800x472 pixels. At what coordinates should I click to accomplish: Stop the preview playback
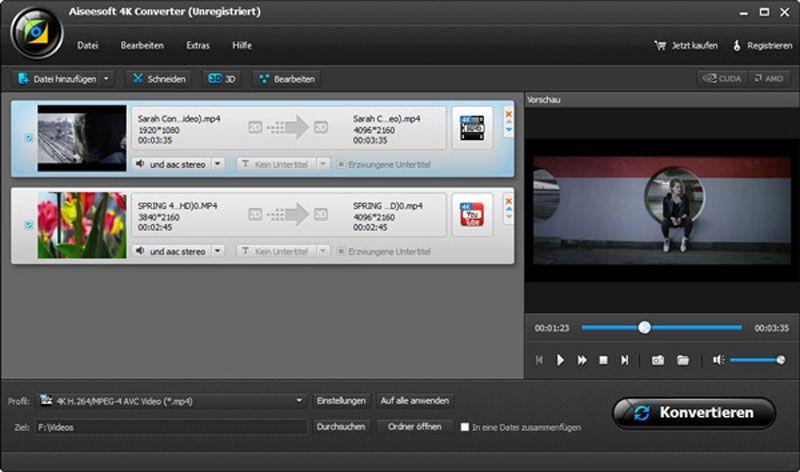click(x=603, y=360)
